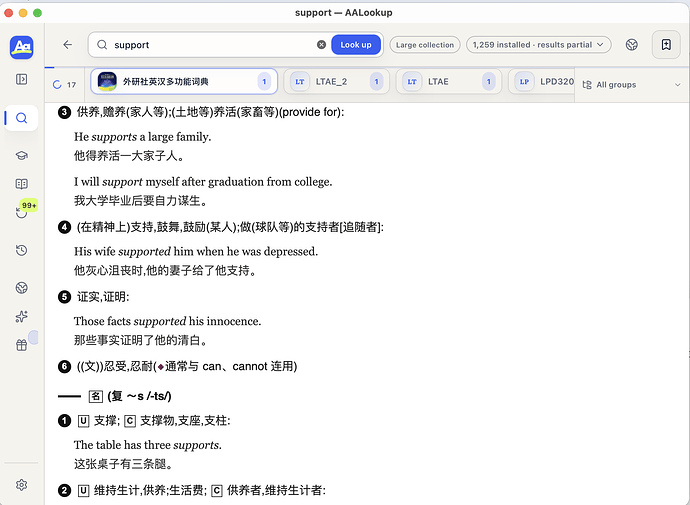The height and width of the screenshot is (505, 690).
Task: Click the text '他得养活一大家子人。'
Action: [129, 156]
